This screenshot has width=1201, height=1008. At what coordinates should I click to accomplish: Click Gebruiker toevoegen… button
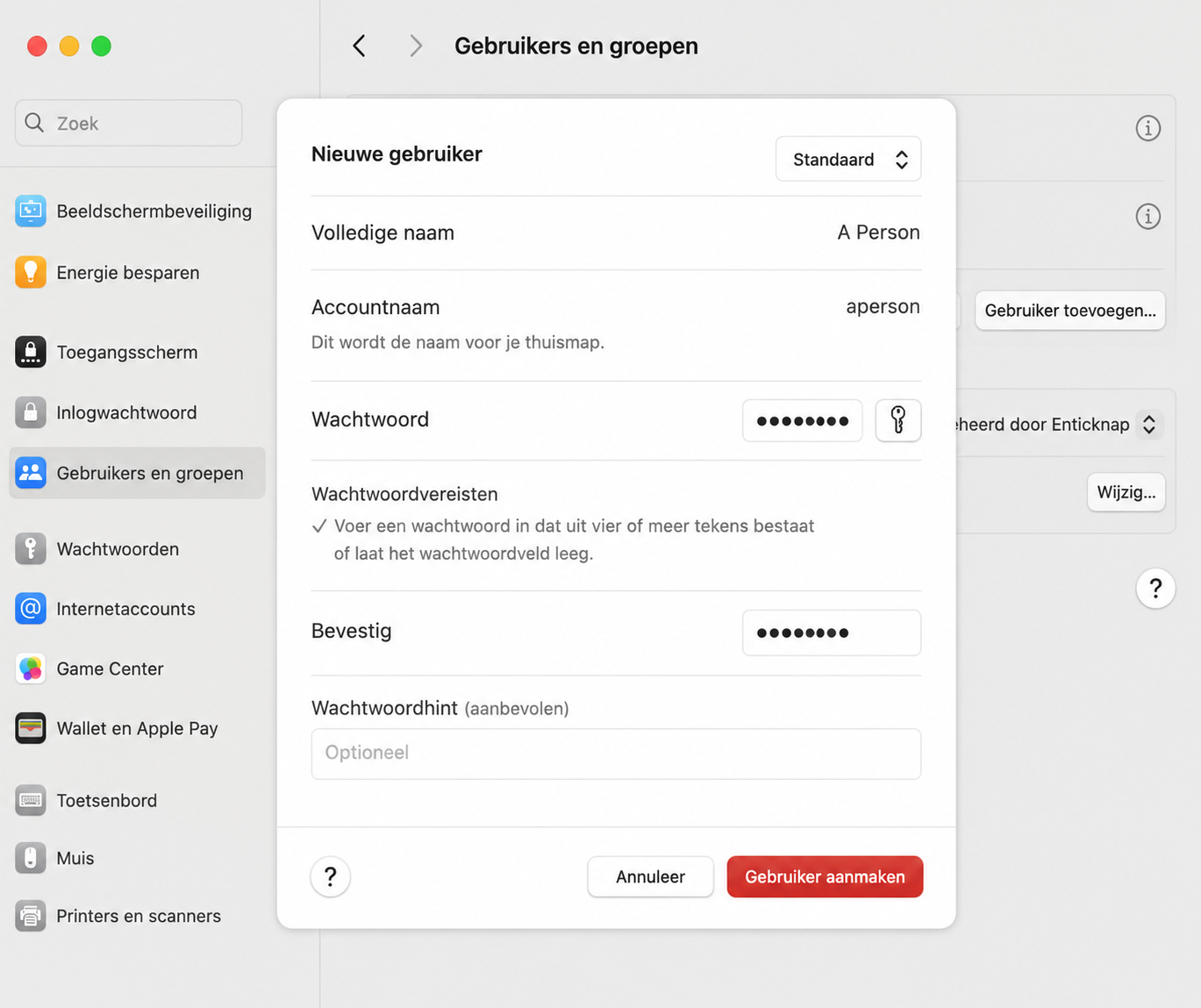coord(1070,311)
